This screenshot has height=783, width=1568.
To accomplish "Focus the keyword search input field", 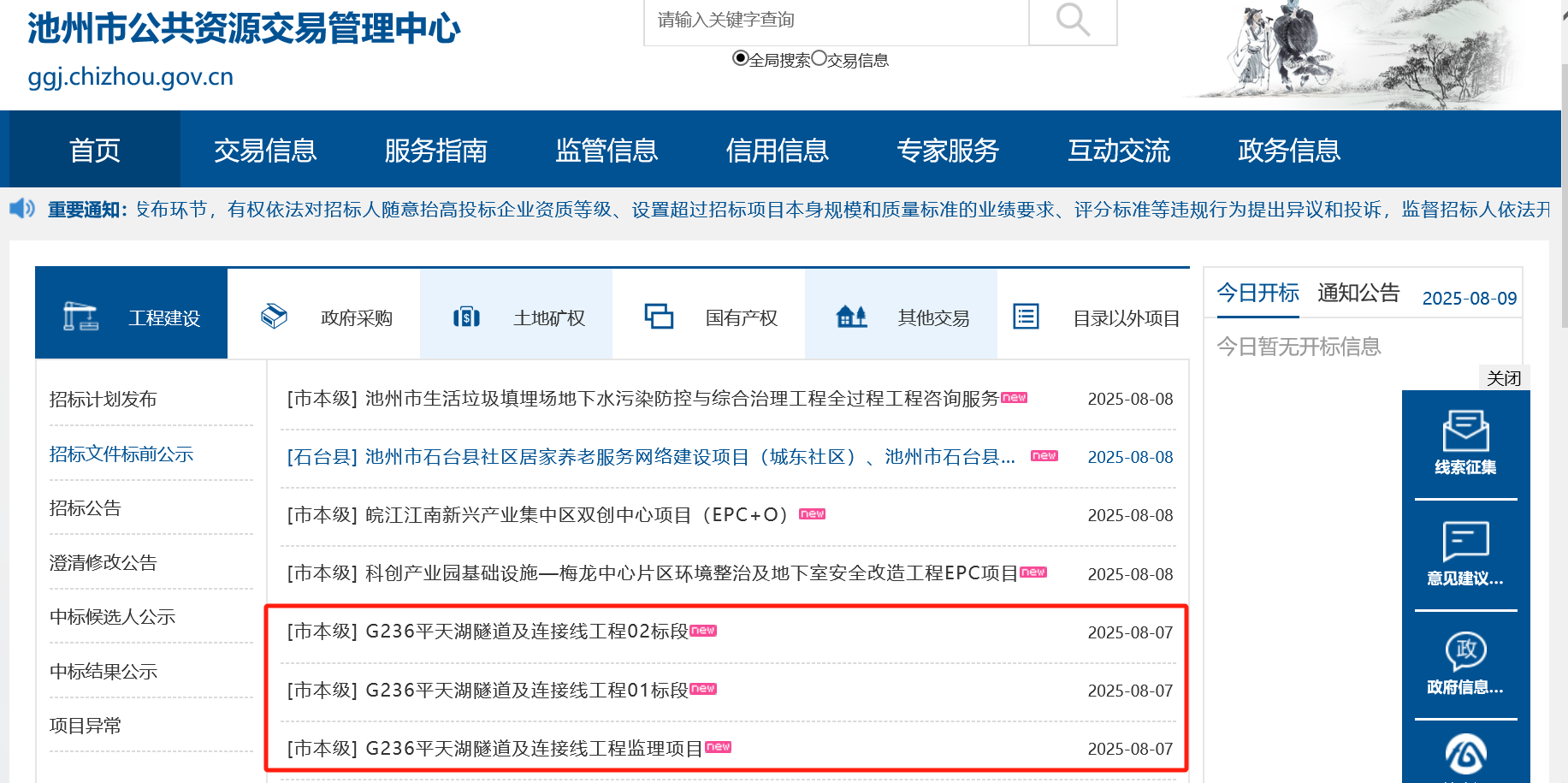I will (836, 21).
